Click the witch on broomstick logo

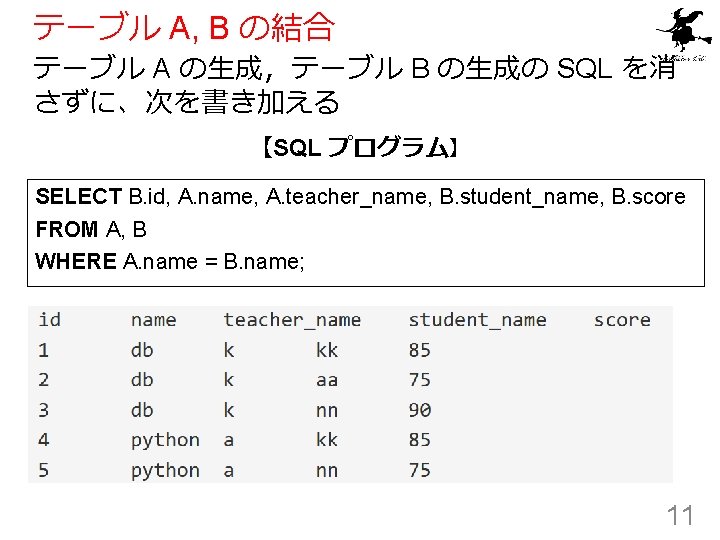(x=683, y=30)
